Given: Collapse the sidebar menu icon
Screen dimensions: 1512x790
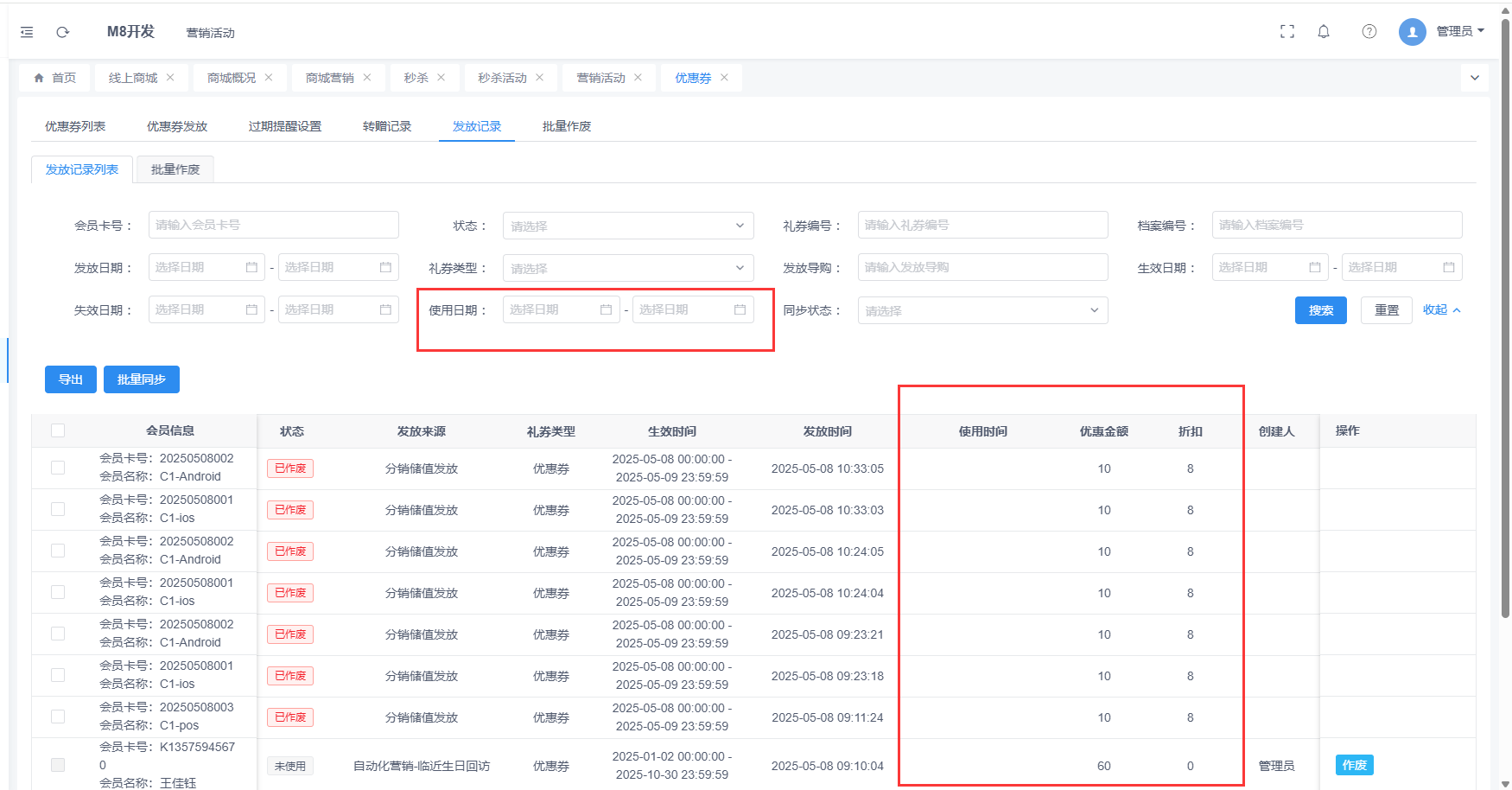Looking at the screenshot, I should [x=27, y=32].
